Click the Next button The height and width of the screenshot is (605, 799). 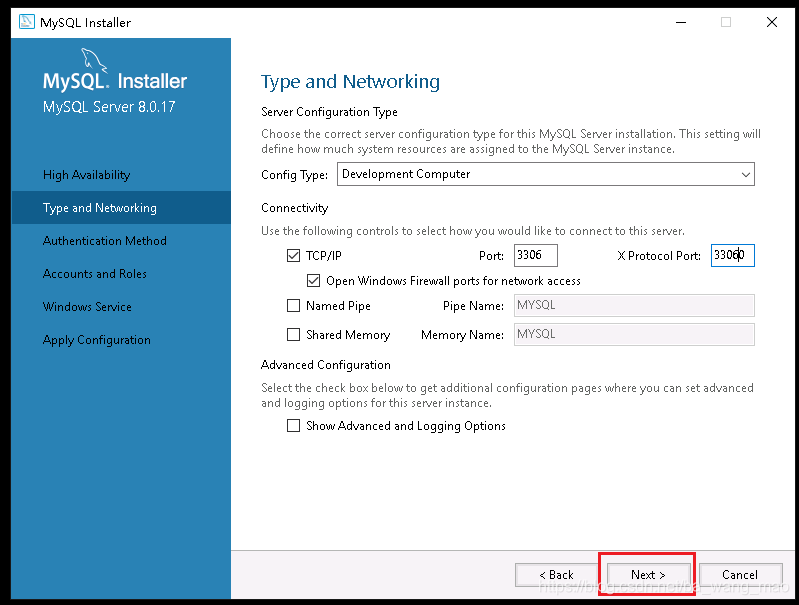point(648,575)
